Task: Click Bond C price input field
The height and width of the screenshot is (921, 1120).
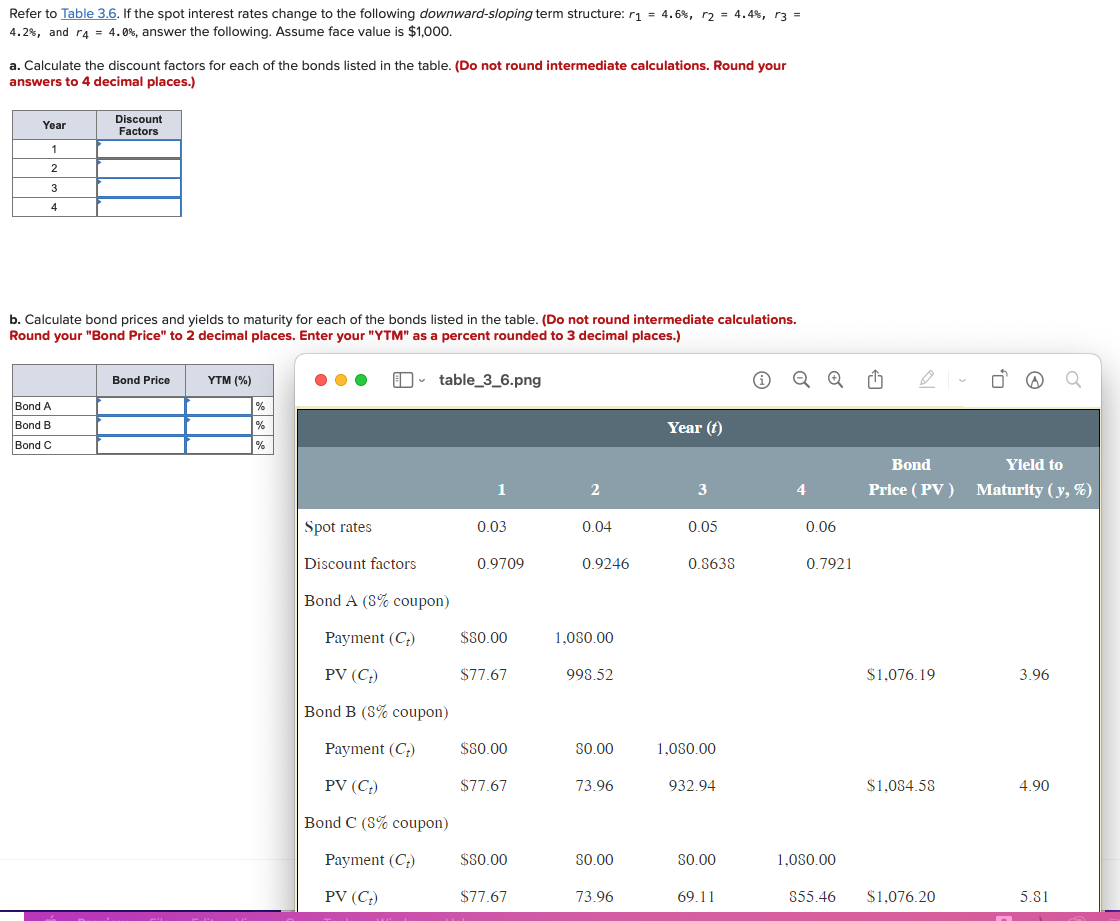Action: (x=141, y=444)
